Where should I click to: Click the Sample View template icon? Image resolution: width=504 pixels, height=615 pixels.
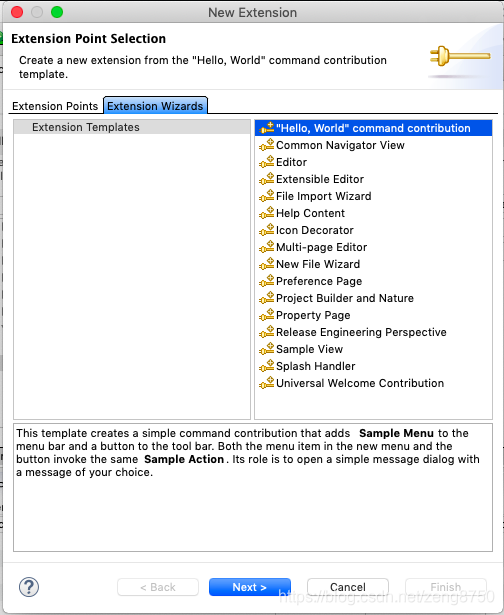(x=267, y=349)
